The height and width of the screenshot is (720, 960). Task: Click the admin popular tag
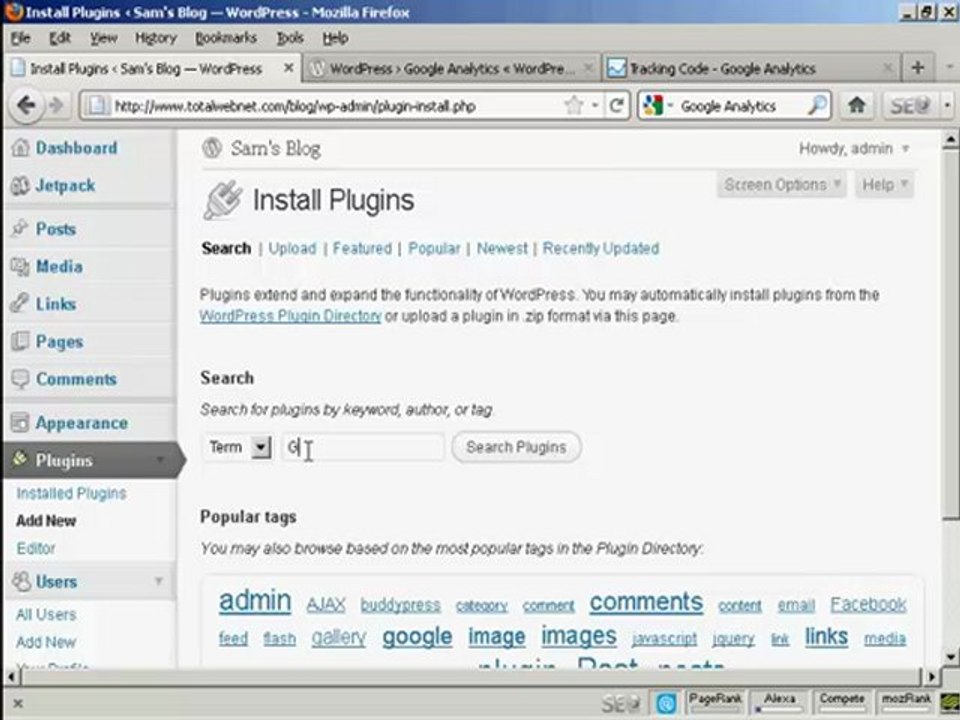point(255,601)
